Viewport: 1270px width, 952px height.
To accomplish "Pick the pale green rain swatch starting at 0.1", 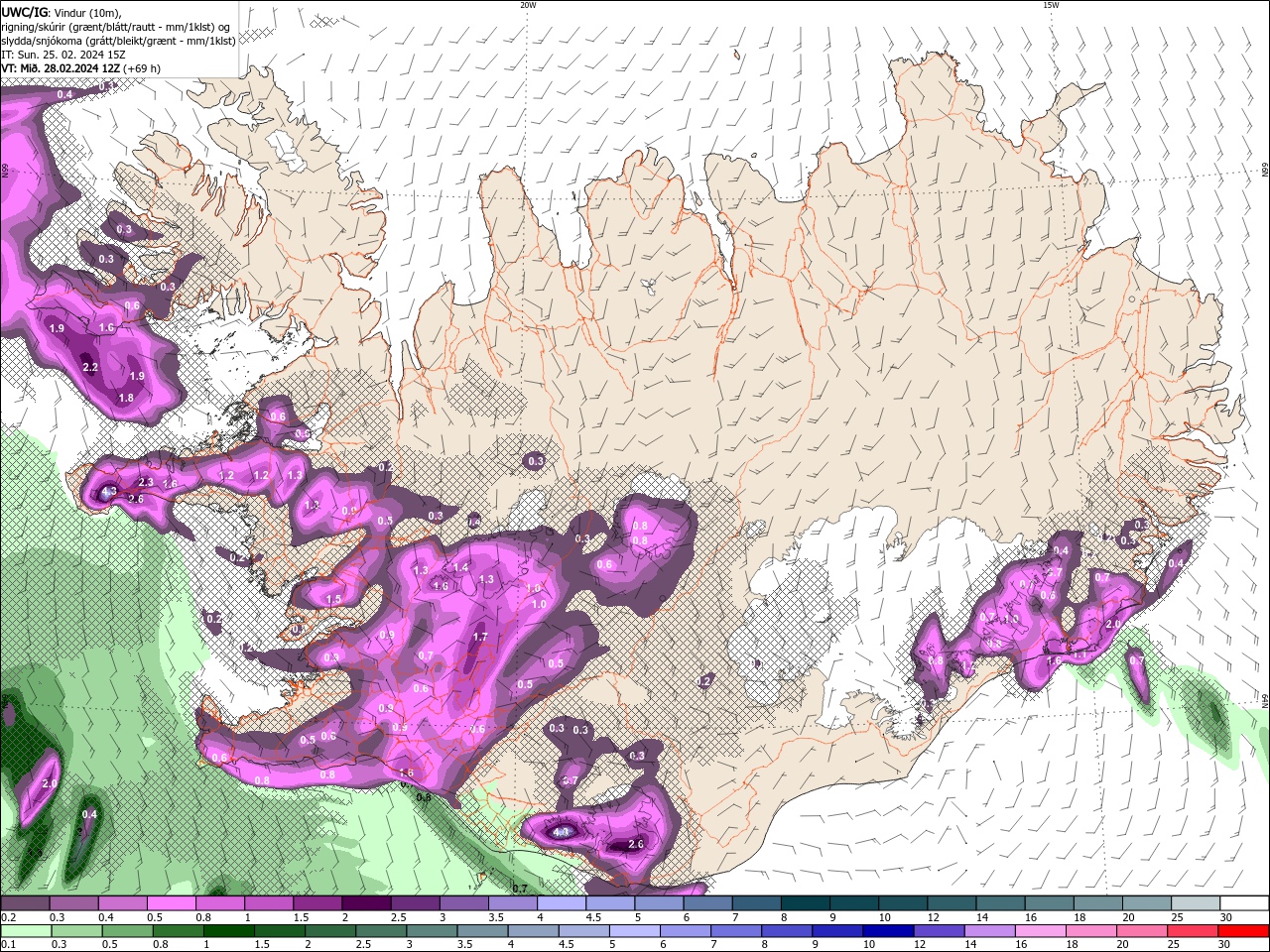I will pyautogui.click(x=26, y=931).
